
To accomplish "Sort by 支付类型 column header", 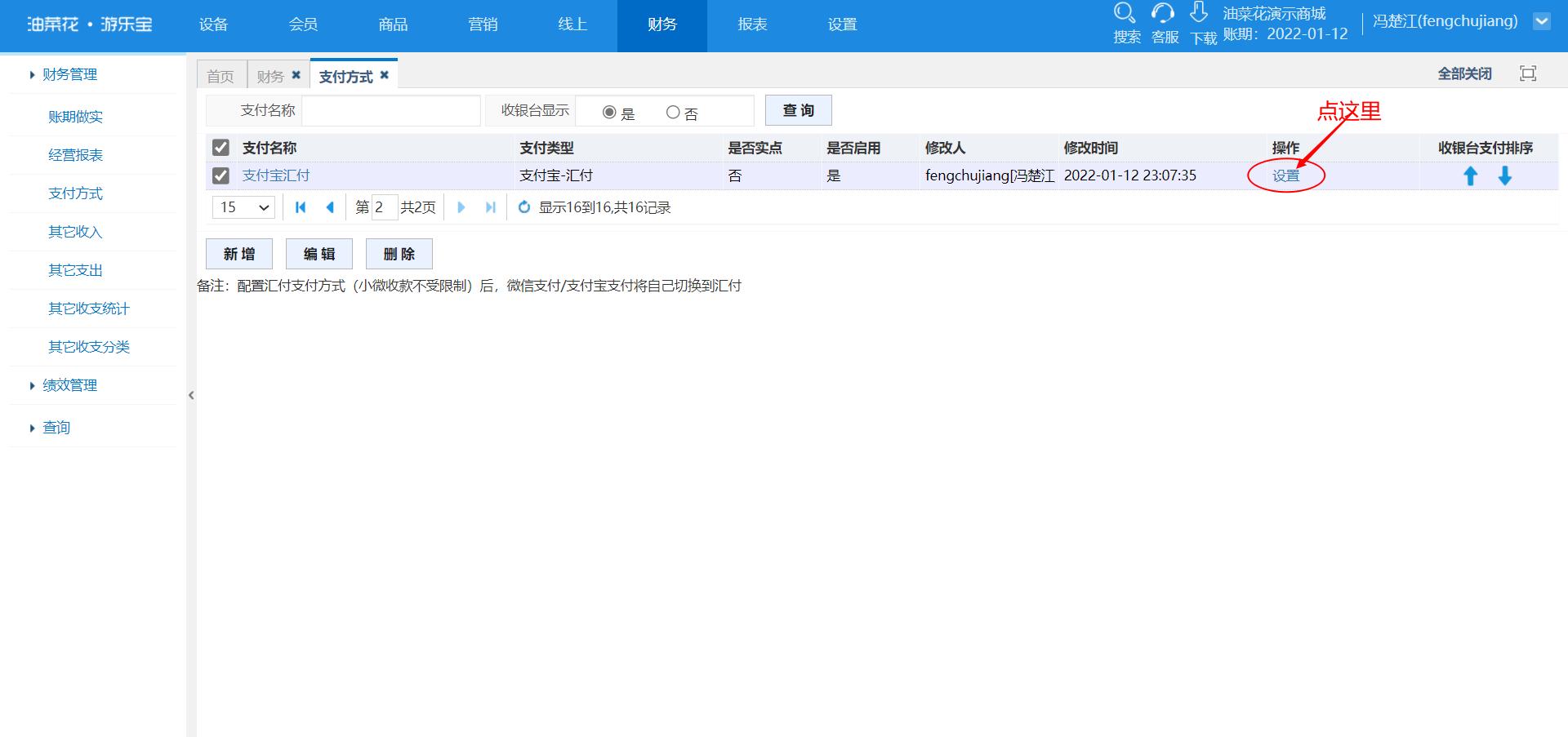I will 546,148.
